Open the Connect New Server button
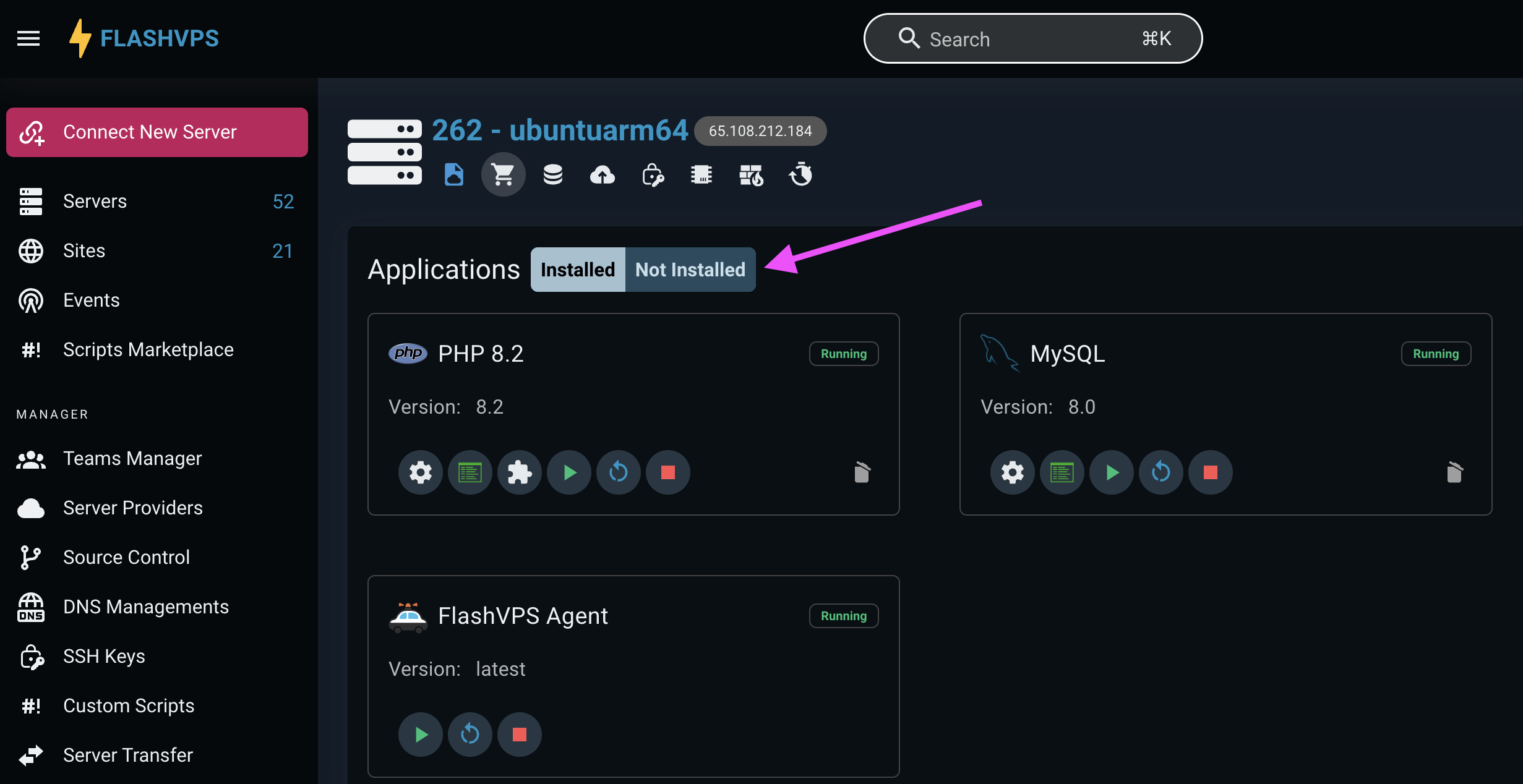 tap(157, 132)
